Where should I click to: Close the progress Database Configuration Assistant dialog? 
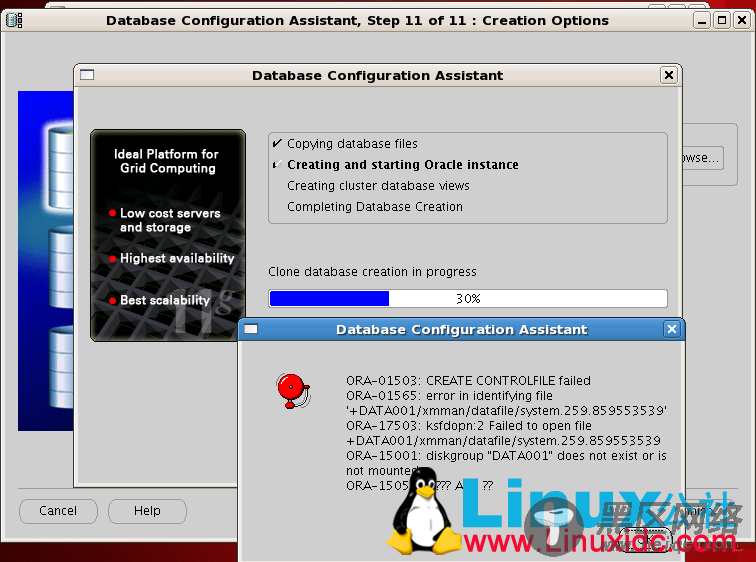click(669, 75)
